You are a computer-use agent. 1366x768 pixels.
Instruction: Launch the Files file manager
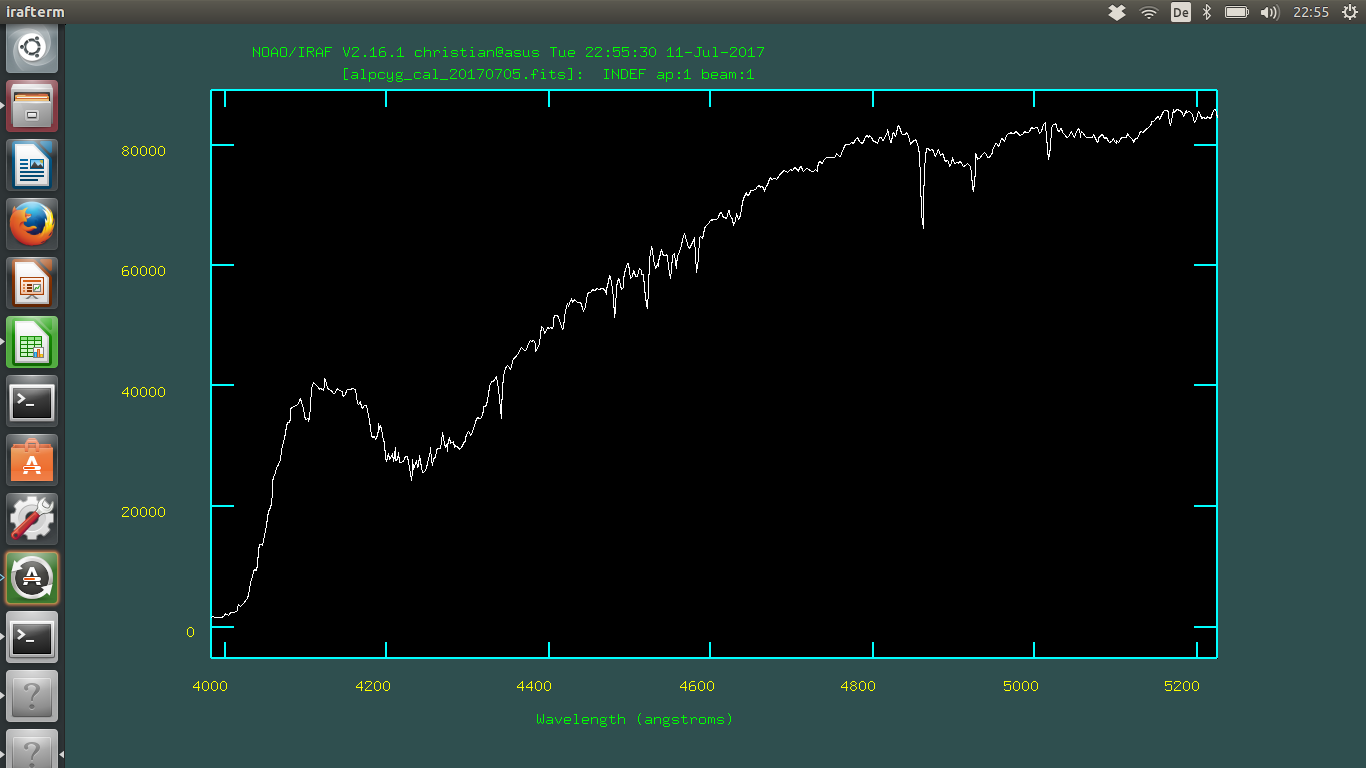tap(32, 106)
